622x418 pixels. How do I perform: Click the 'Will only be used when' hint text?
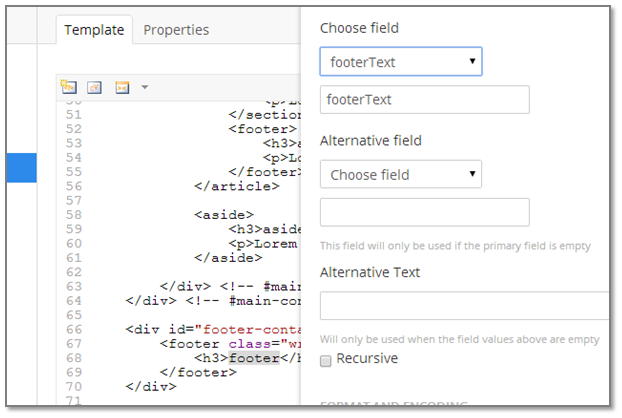[x=459, y=339]
